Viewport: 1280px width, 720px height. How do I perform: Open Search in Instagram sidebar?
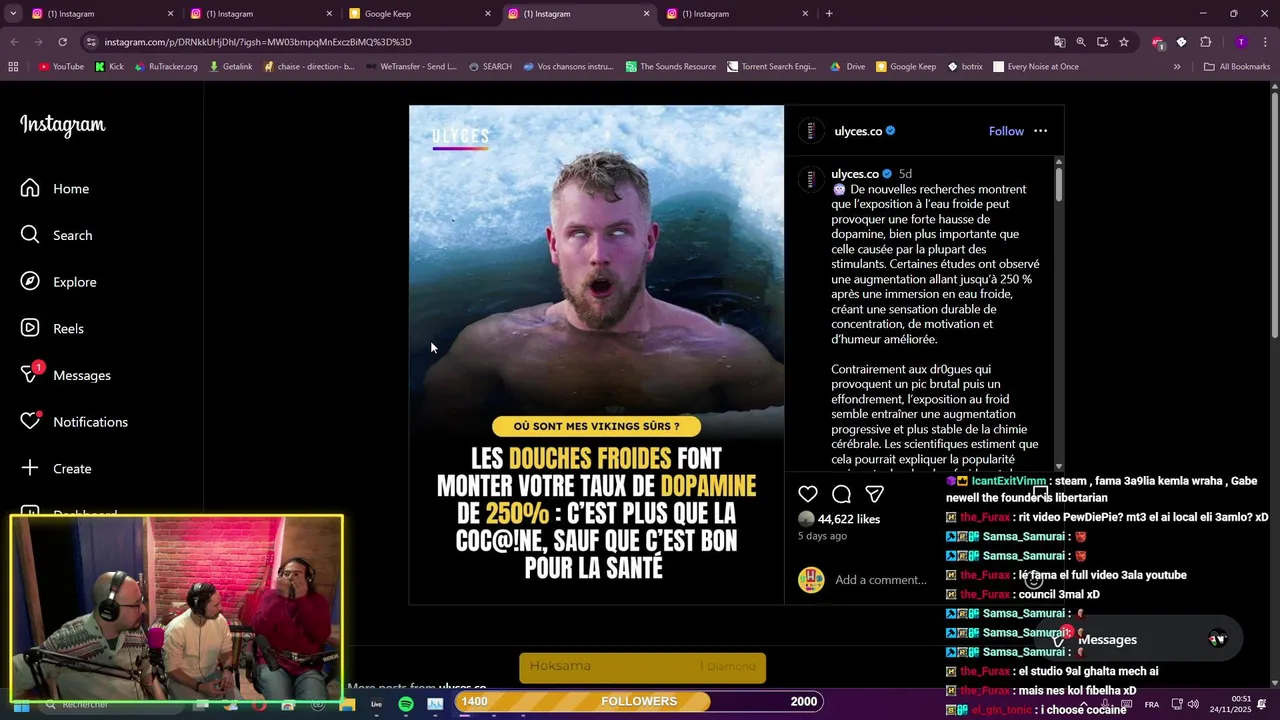(56, 235)
